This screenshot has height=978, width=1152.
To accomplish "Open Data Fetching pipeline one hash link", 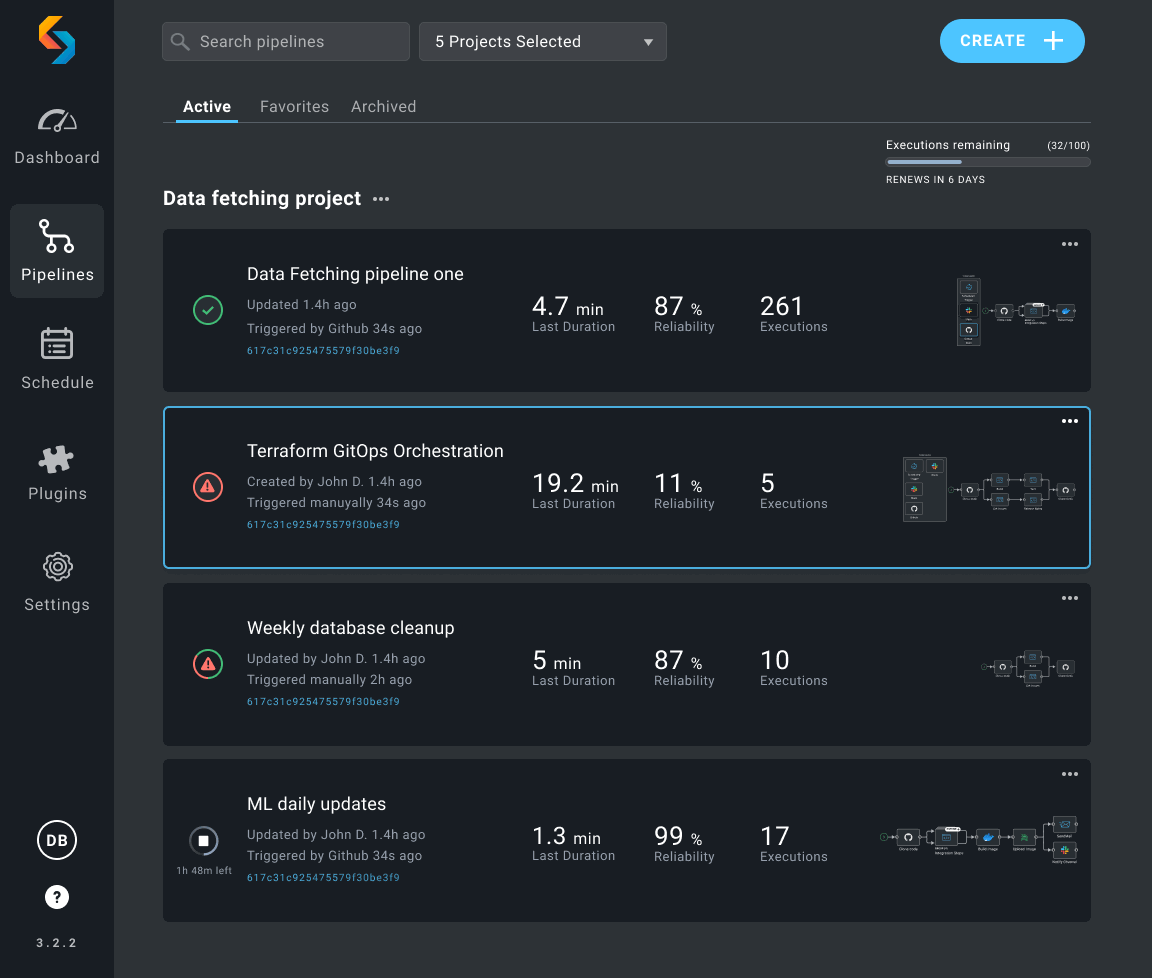I will pos(323,351).
